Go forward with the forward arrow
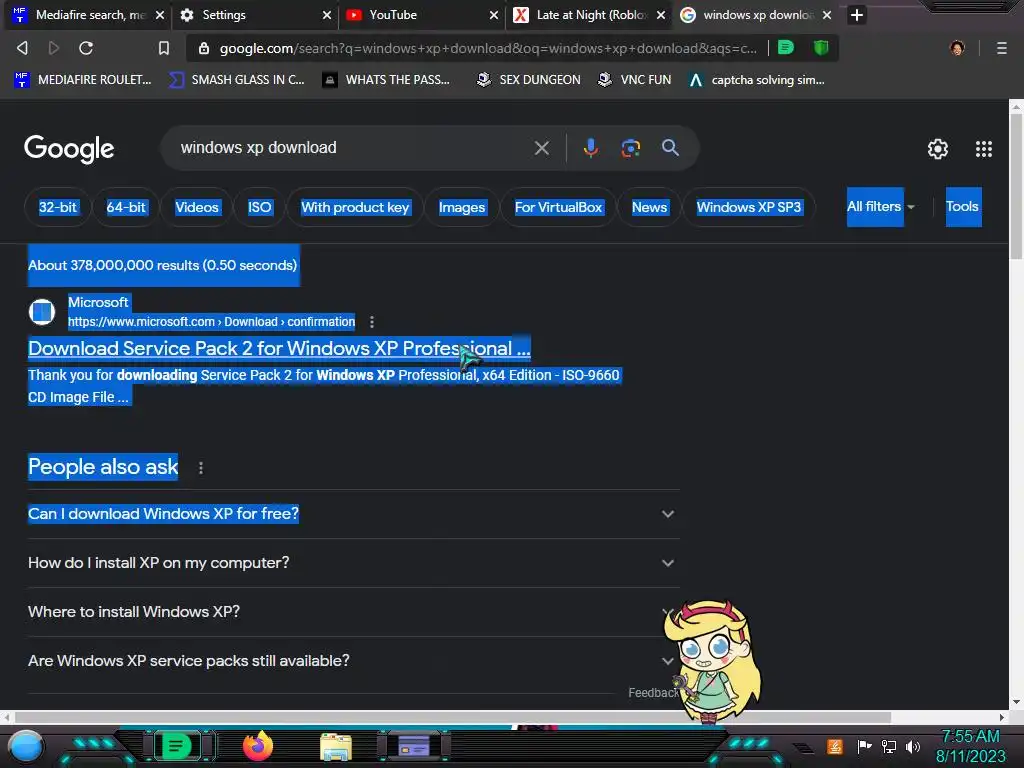Screen dimensions: 1024x768 click(x=54, y=48)
